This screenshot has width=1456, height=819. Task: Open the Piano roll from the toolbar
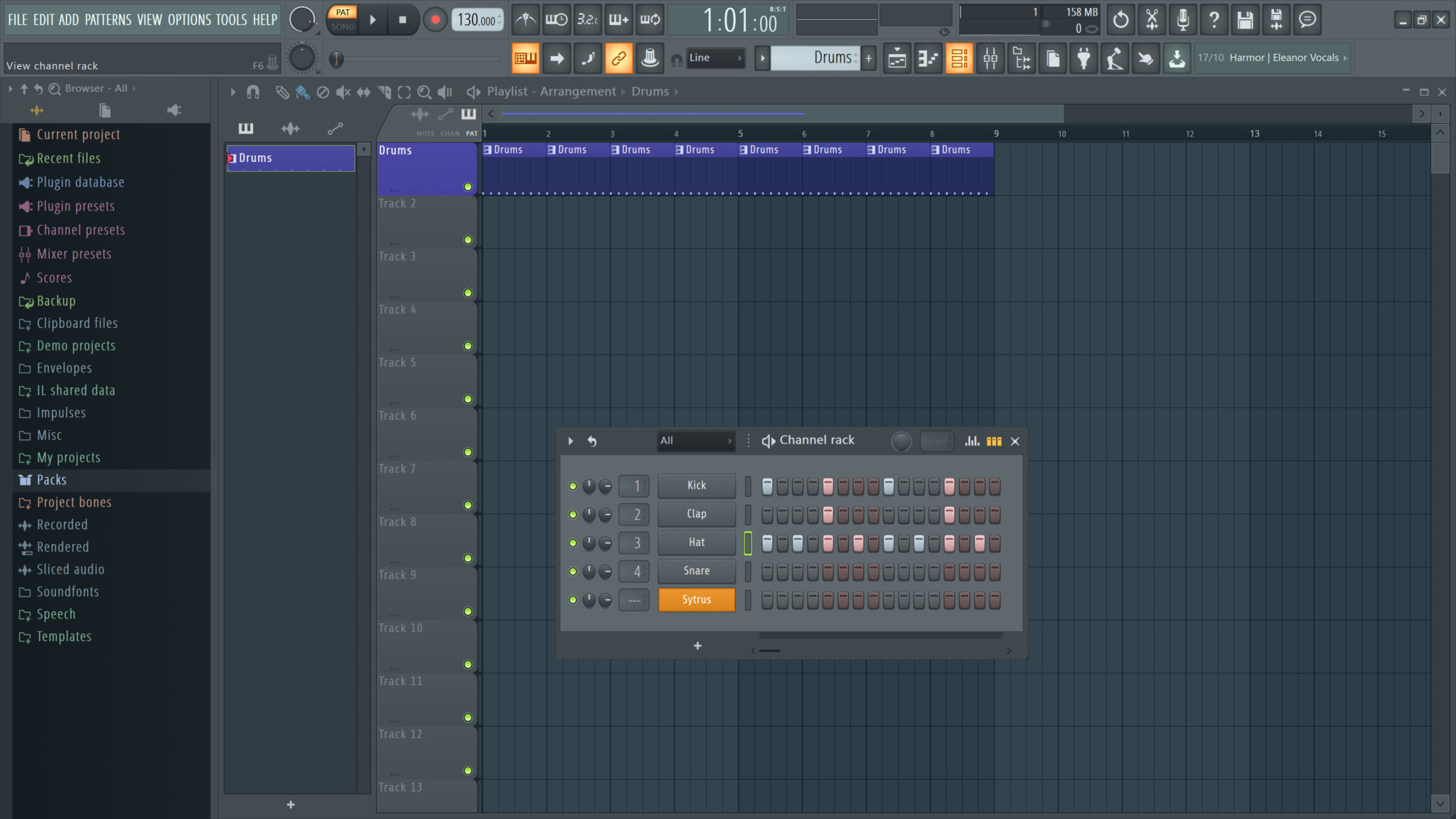point(928,58)
